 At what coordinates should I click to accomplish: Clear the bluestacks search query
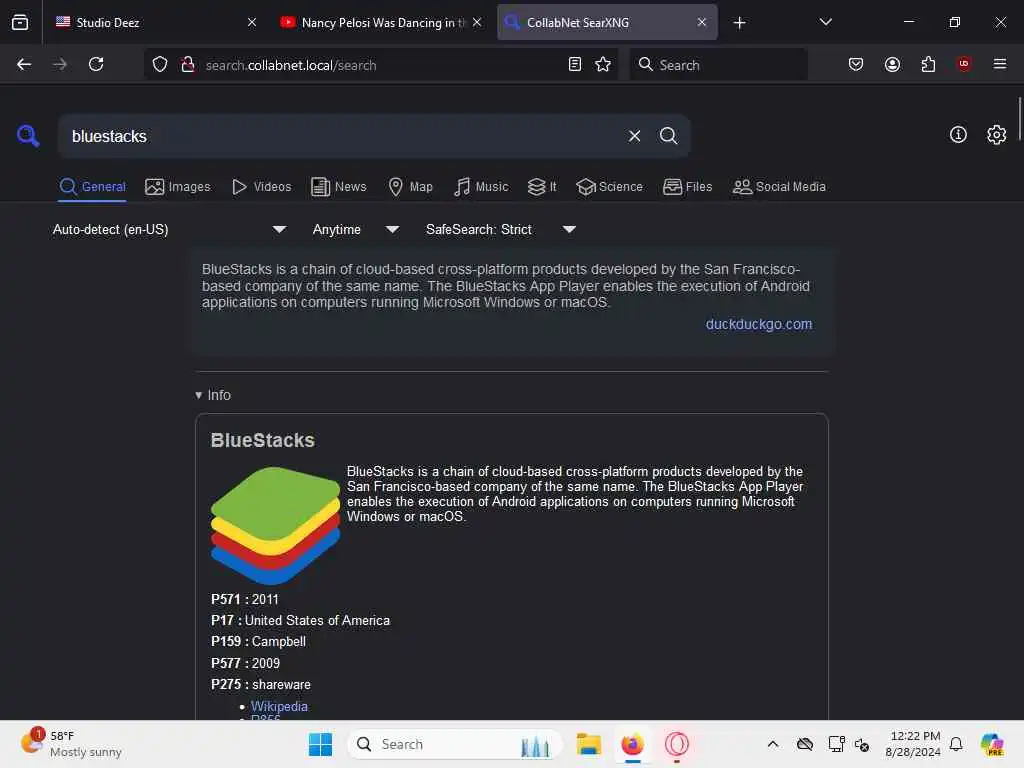pos(634,136)
